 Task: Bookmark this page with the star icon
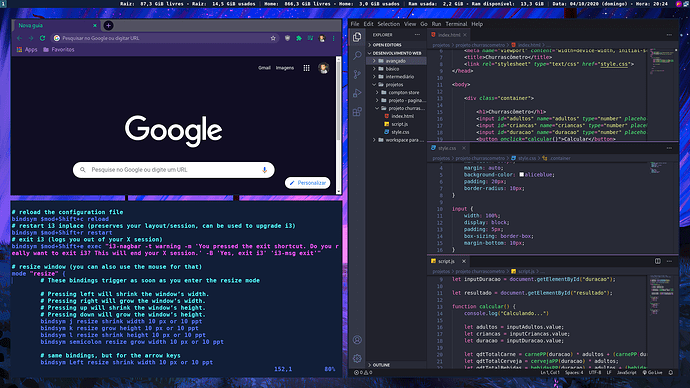[273, 38]
